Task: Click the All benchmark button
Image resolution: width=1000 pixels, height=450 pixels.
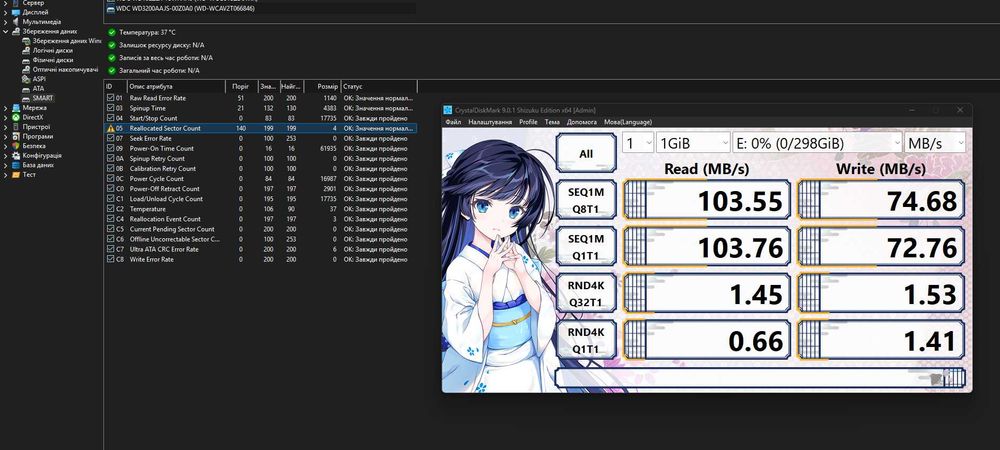Action: click(584, 153)
